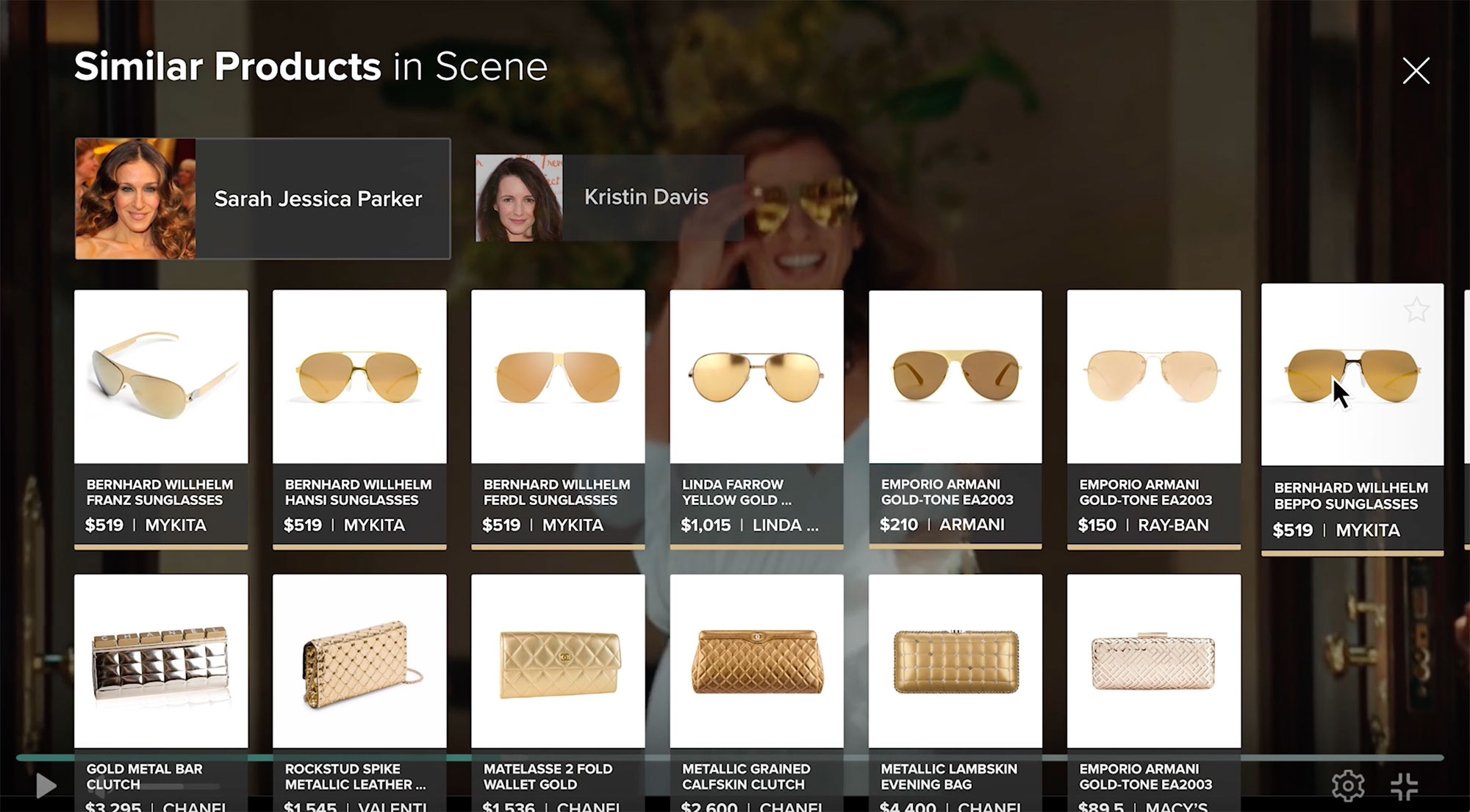Image resolution: width=1470 pixels, height=812 pixels.
Task: Switch to the Kristin Davis tab
Action: pyautogui.click(x=609, y=198)
